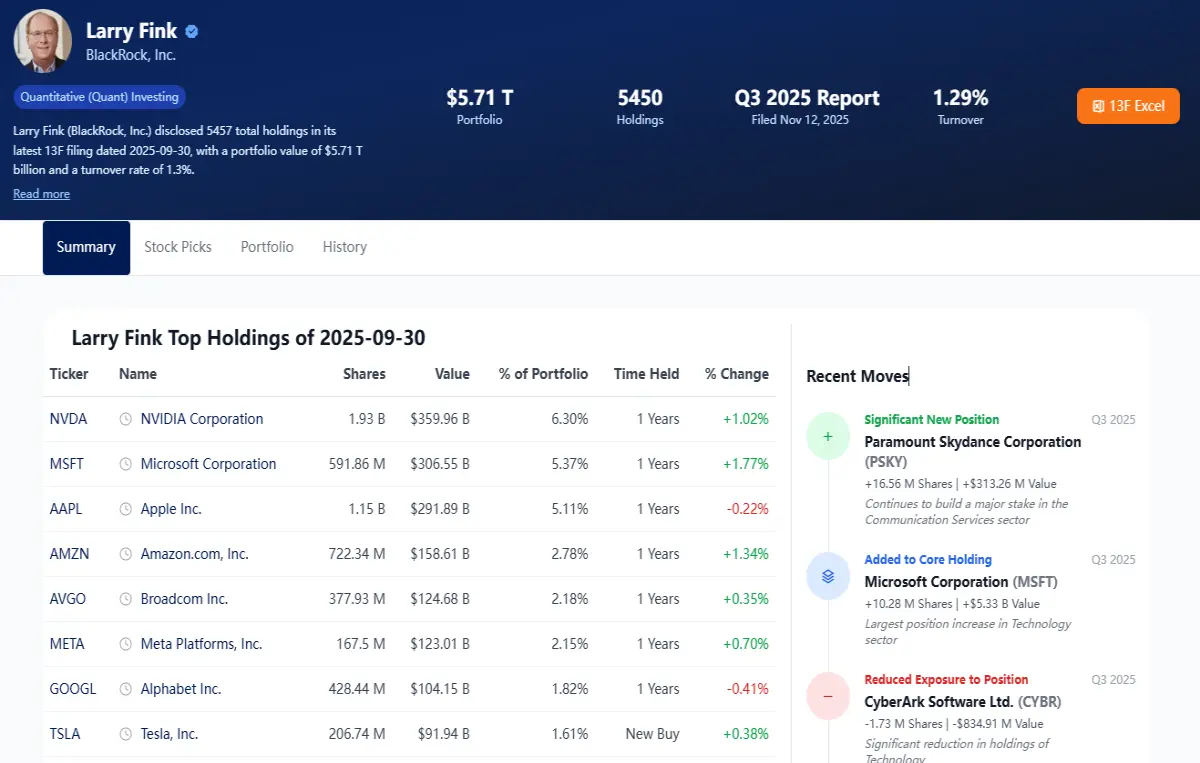This screenshot has width=1200, height=763.
Task: Click the Reduced Exposure to Position label
Action: pos(947,680)
